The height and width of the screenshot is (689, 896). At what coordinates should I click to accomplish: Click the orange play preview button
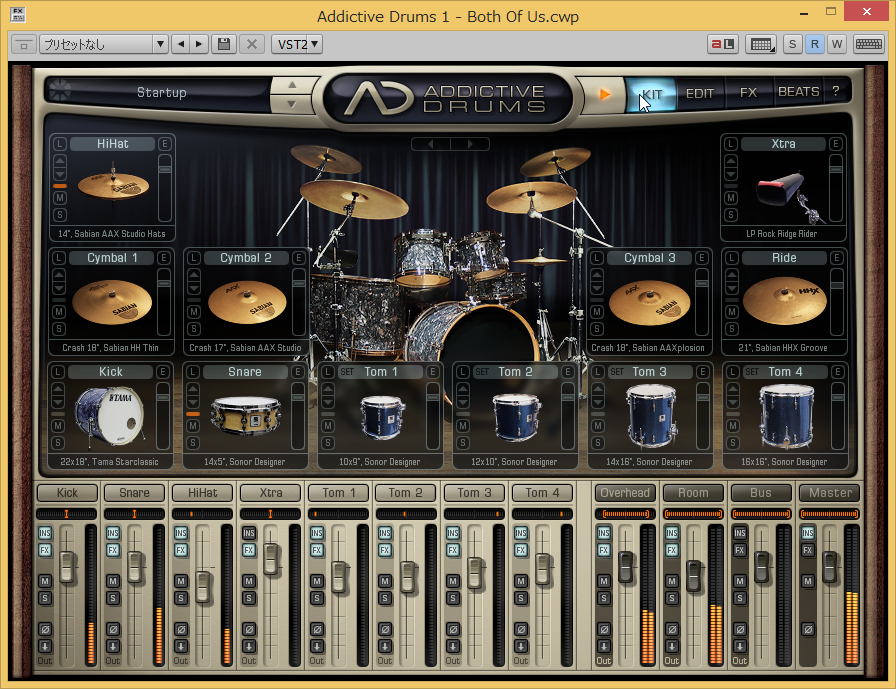[605, 94]
